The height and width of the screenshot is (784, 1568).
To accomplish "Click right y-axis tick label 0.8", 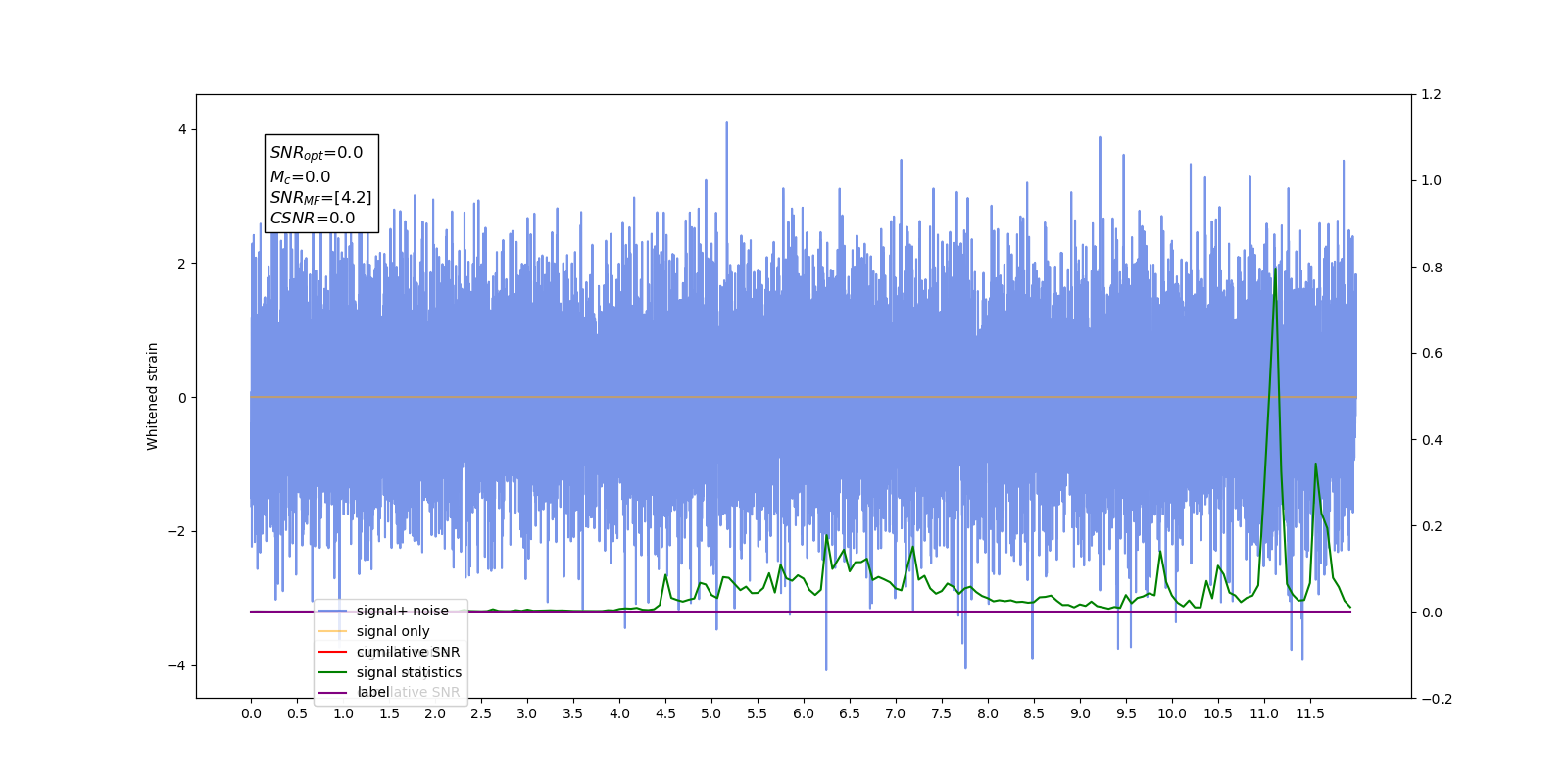I will click(x=1432, y=267).
